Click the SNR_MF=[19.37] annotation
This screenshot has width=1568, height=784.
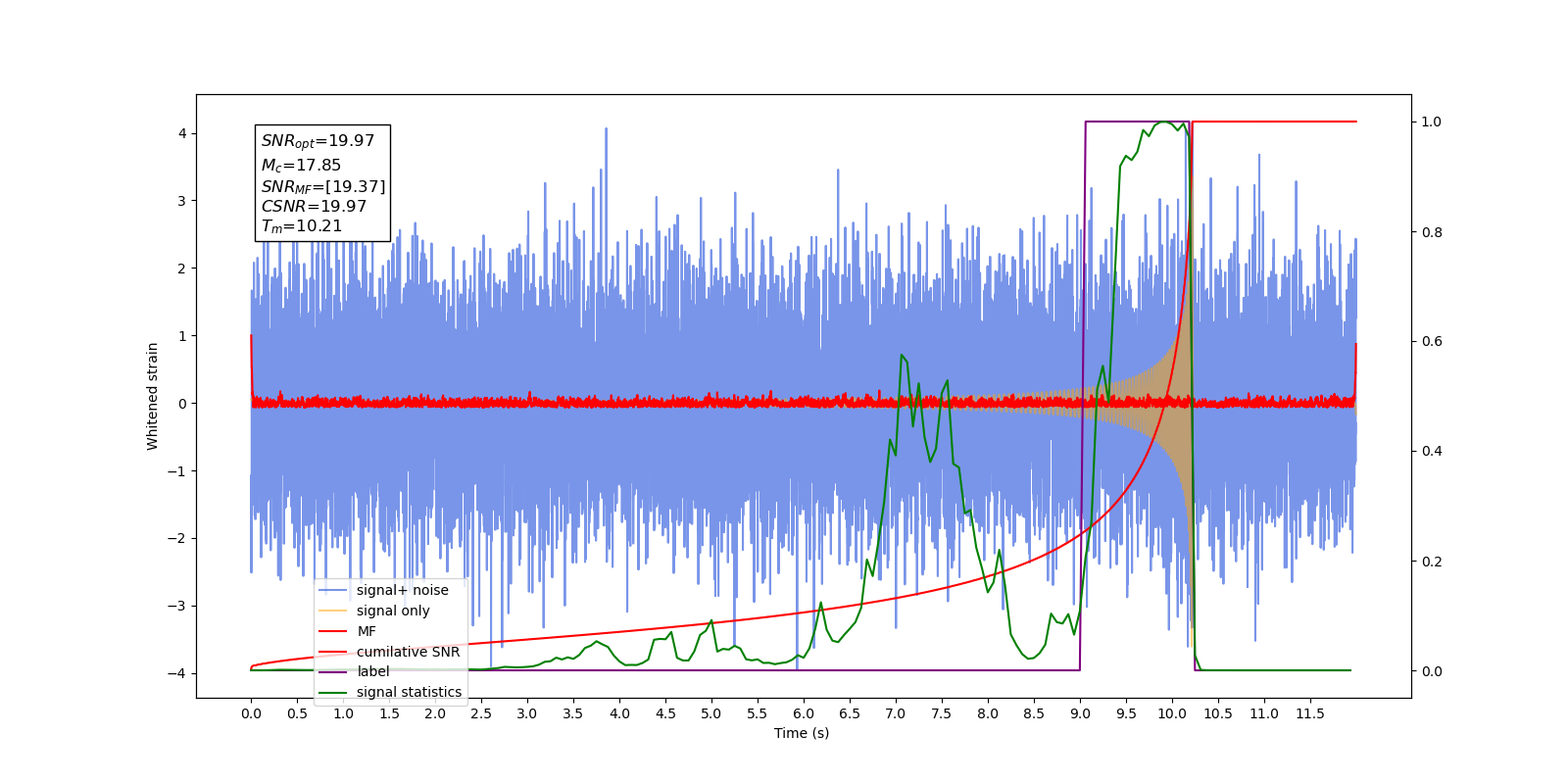tap(323, 187)
